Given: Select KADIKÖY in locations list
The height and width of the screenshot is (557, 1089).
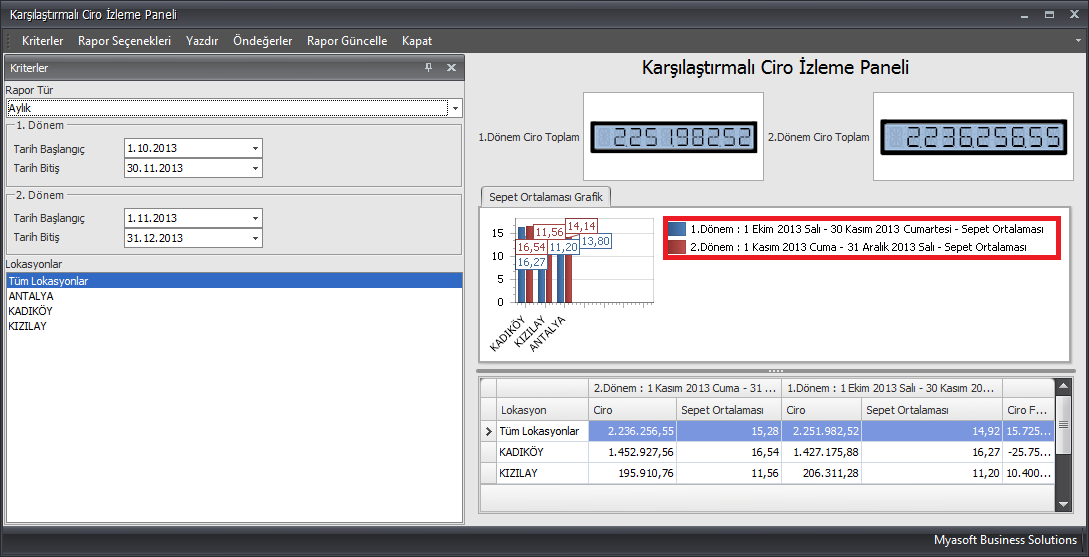Looking at the screenshot, I should (x=234, y=311).
